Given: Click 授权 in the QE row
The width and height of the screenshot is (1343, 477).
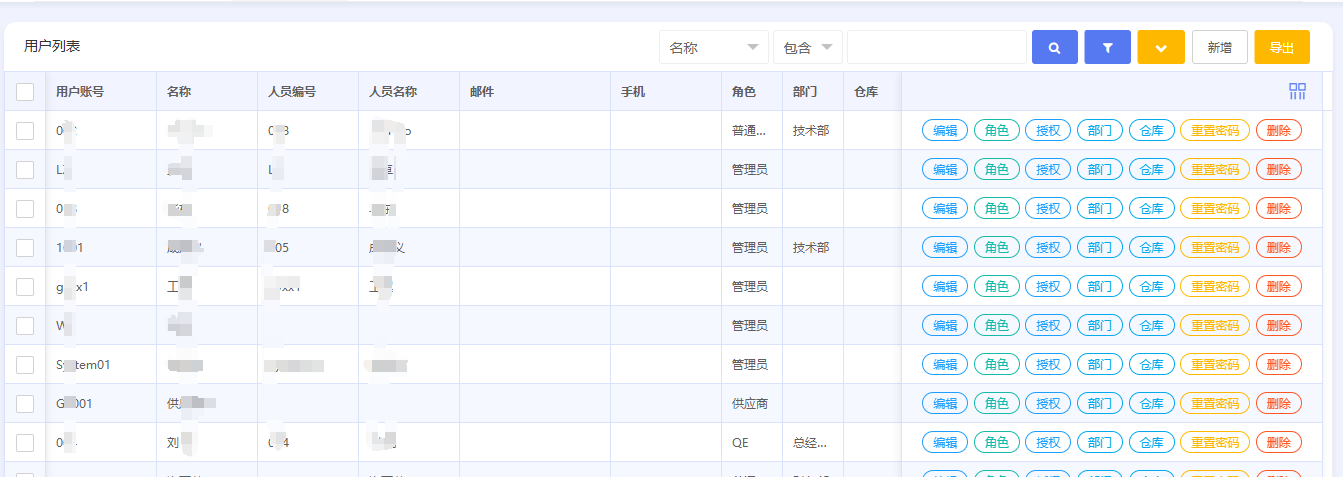Looking at the screenshot, I should [1048, 442].
